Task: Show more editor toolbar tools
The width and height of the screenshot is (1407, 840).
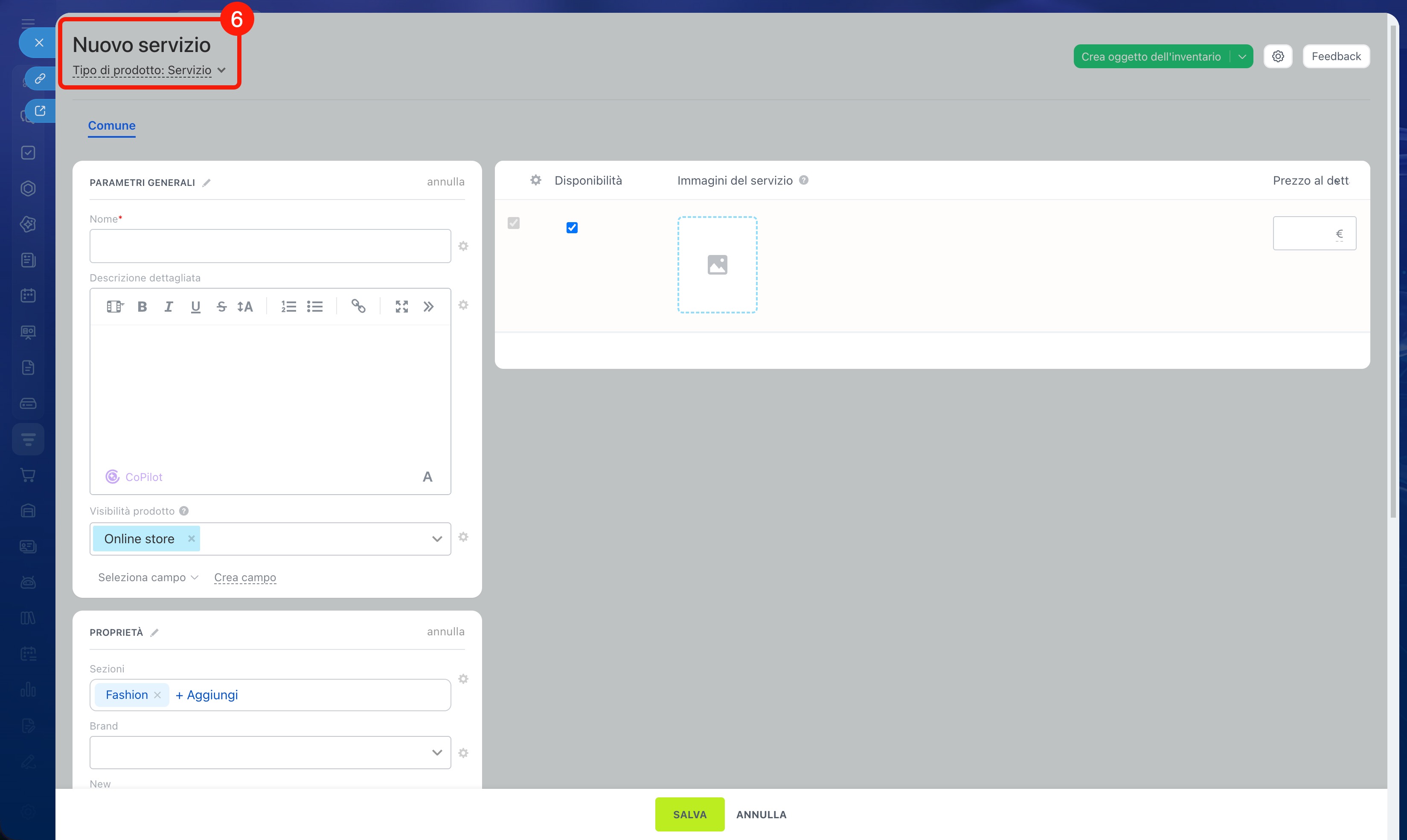Action: 429,306
